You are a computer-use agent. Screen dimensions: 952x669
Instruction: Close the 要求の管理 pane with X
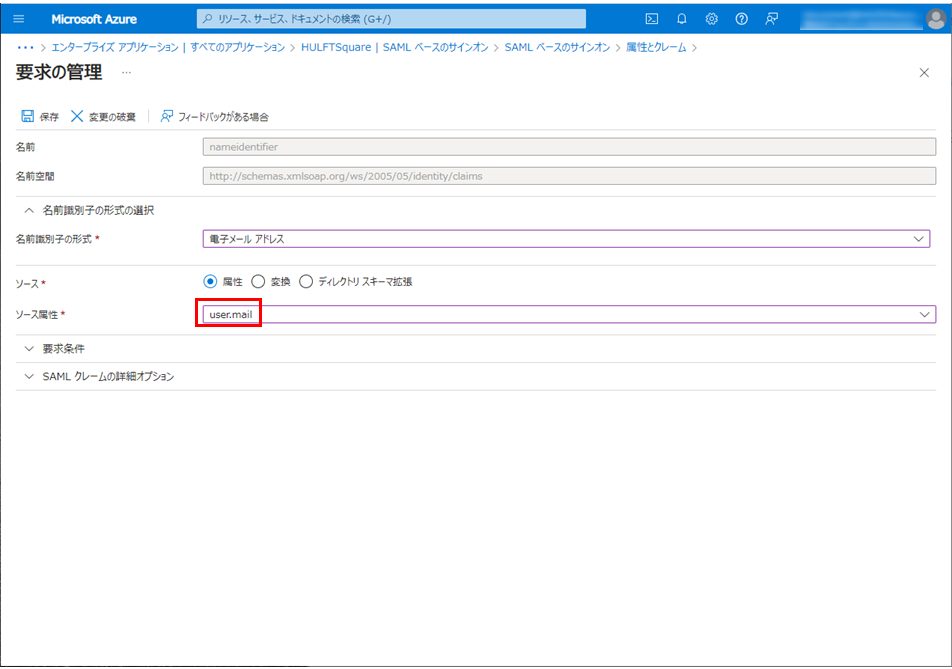click(x=923, y=73)
